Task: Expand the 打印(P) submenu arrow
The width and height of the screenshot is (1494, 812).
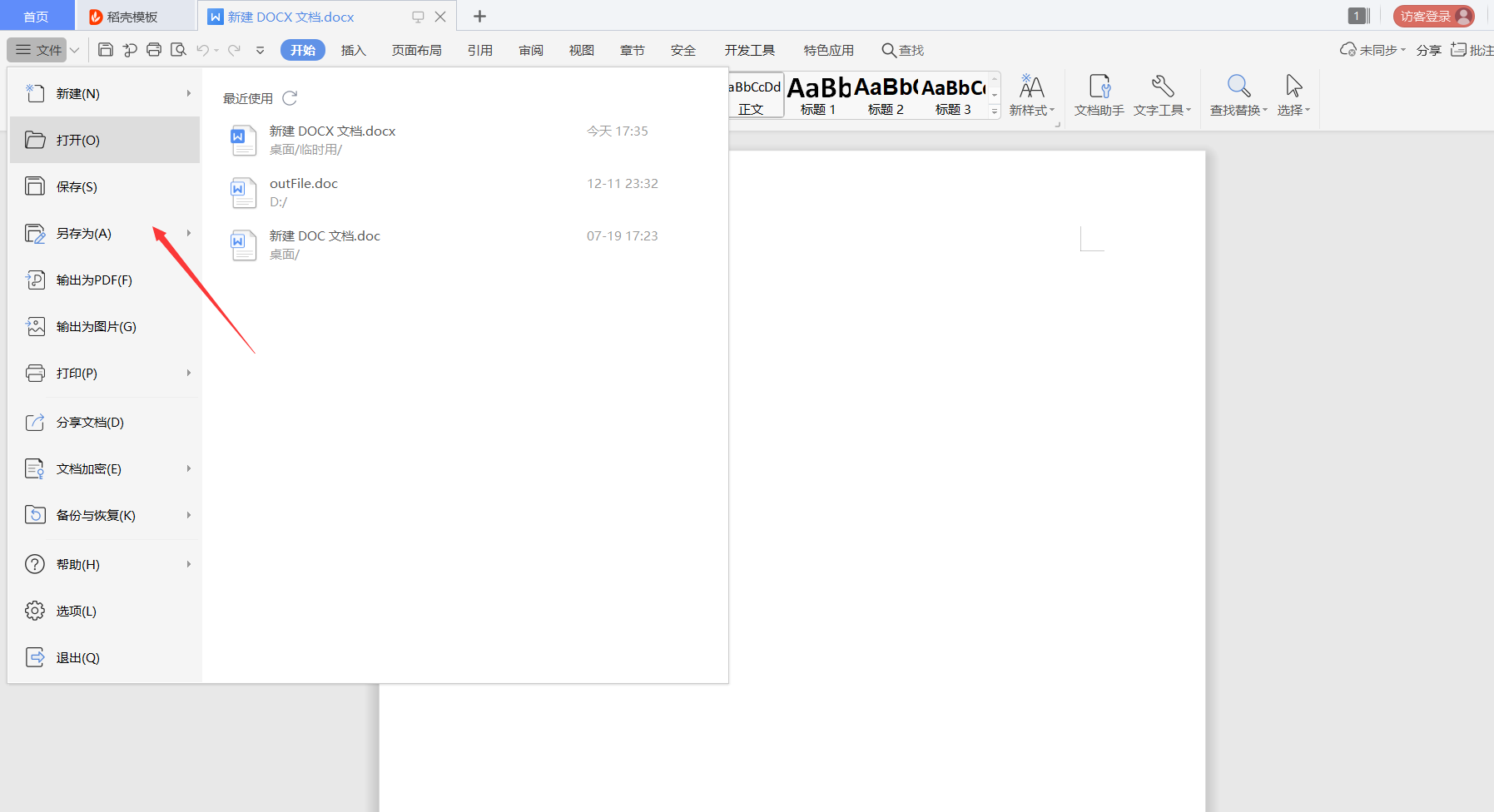Action: pyautogui.click(x=189, y=373)
